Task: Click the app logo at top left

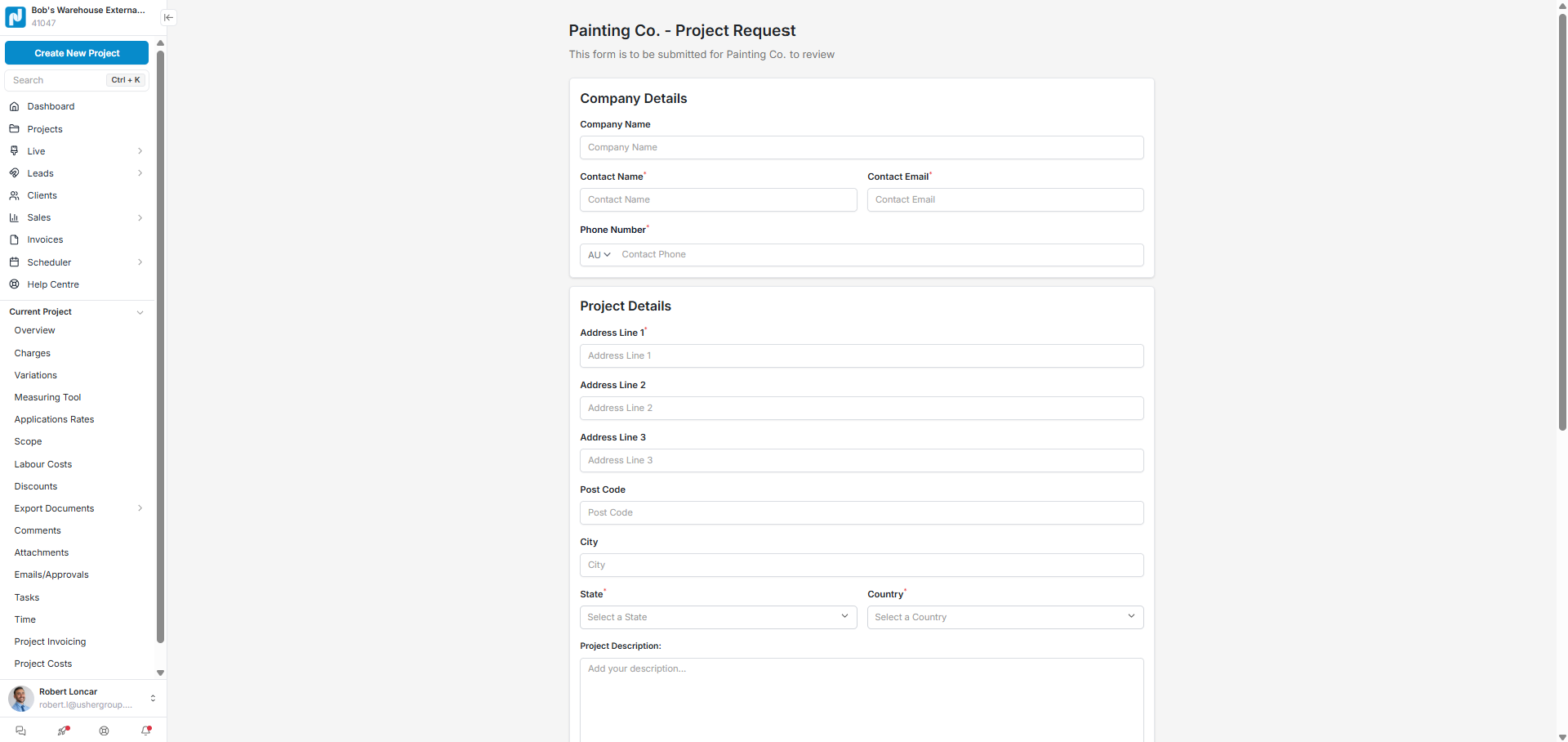Action: 16,17
